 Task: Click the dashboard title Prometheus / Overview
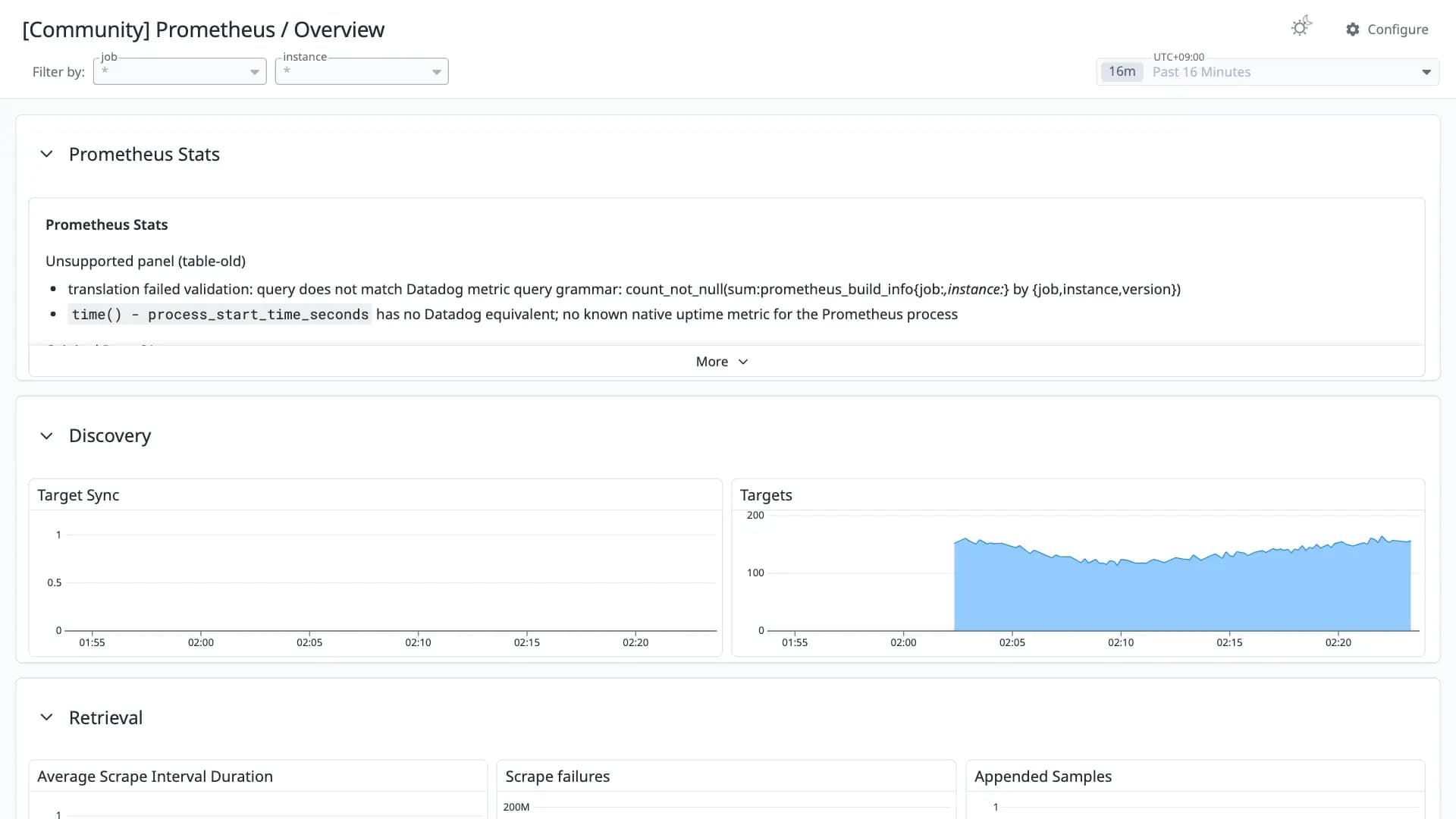203,30
